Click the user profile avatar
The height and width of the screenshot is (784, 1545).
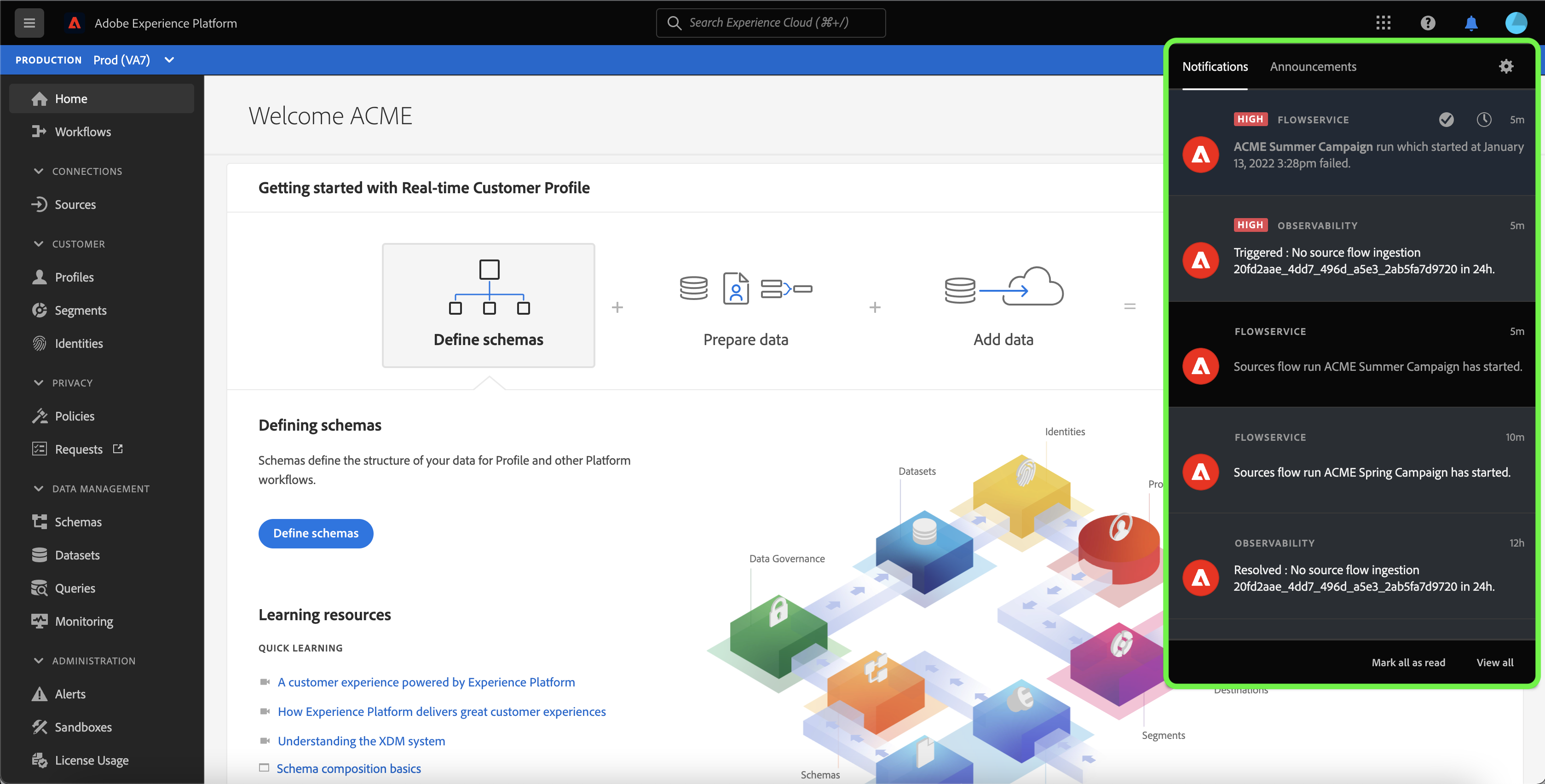coord(1516,23)
